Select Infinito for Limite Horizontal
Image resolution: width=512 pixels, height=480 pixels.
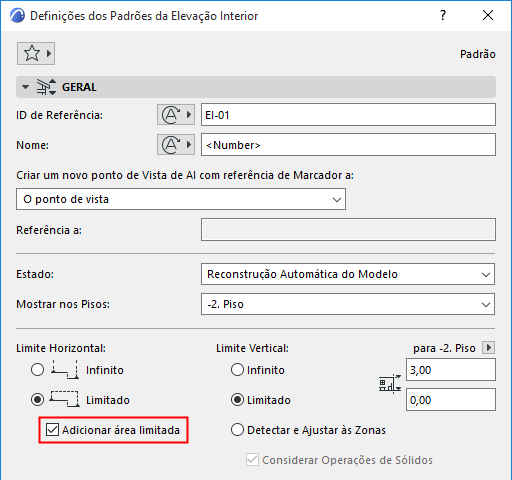[x=37, y=370]
